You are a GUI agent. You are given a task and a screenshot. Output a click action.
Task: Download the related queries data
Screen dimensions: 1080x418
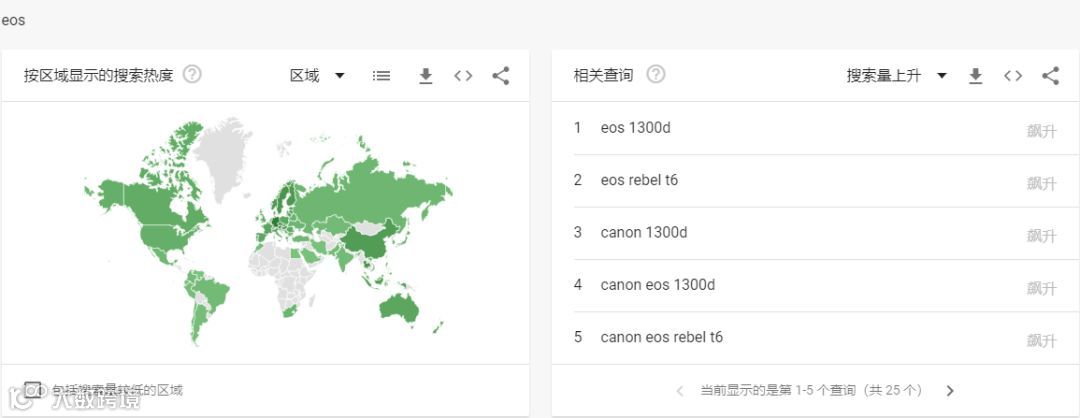pyautogui.click(x=975, y=76)
